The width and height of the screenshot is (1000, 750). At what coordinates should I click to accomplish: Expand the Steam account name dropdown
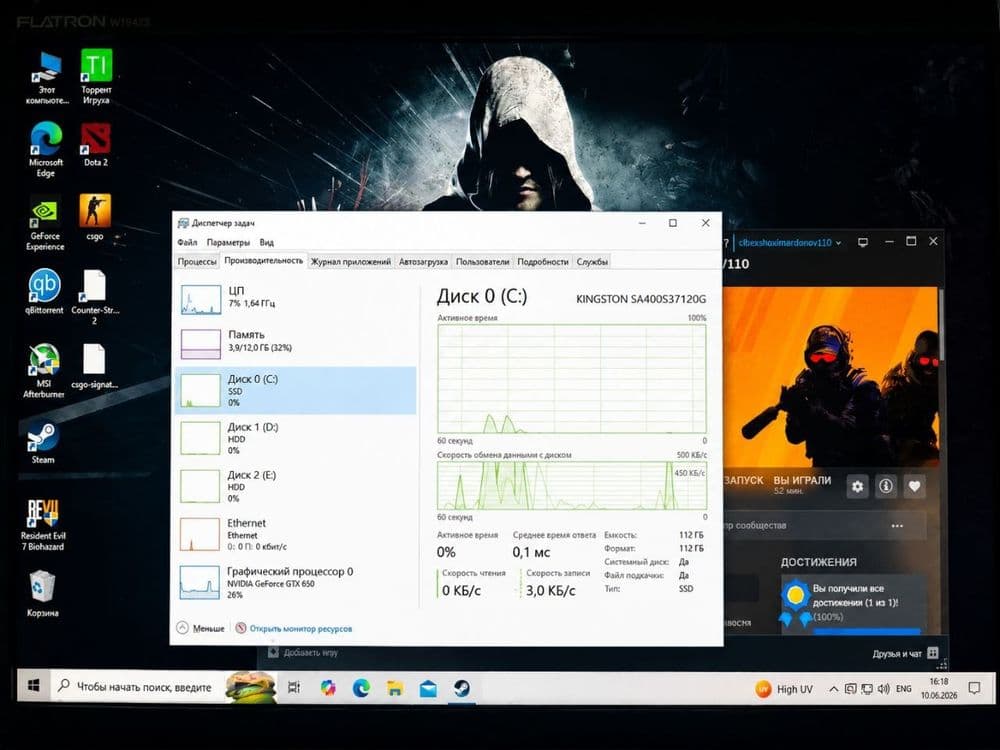coord(790,242)
